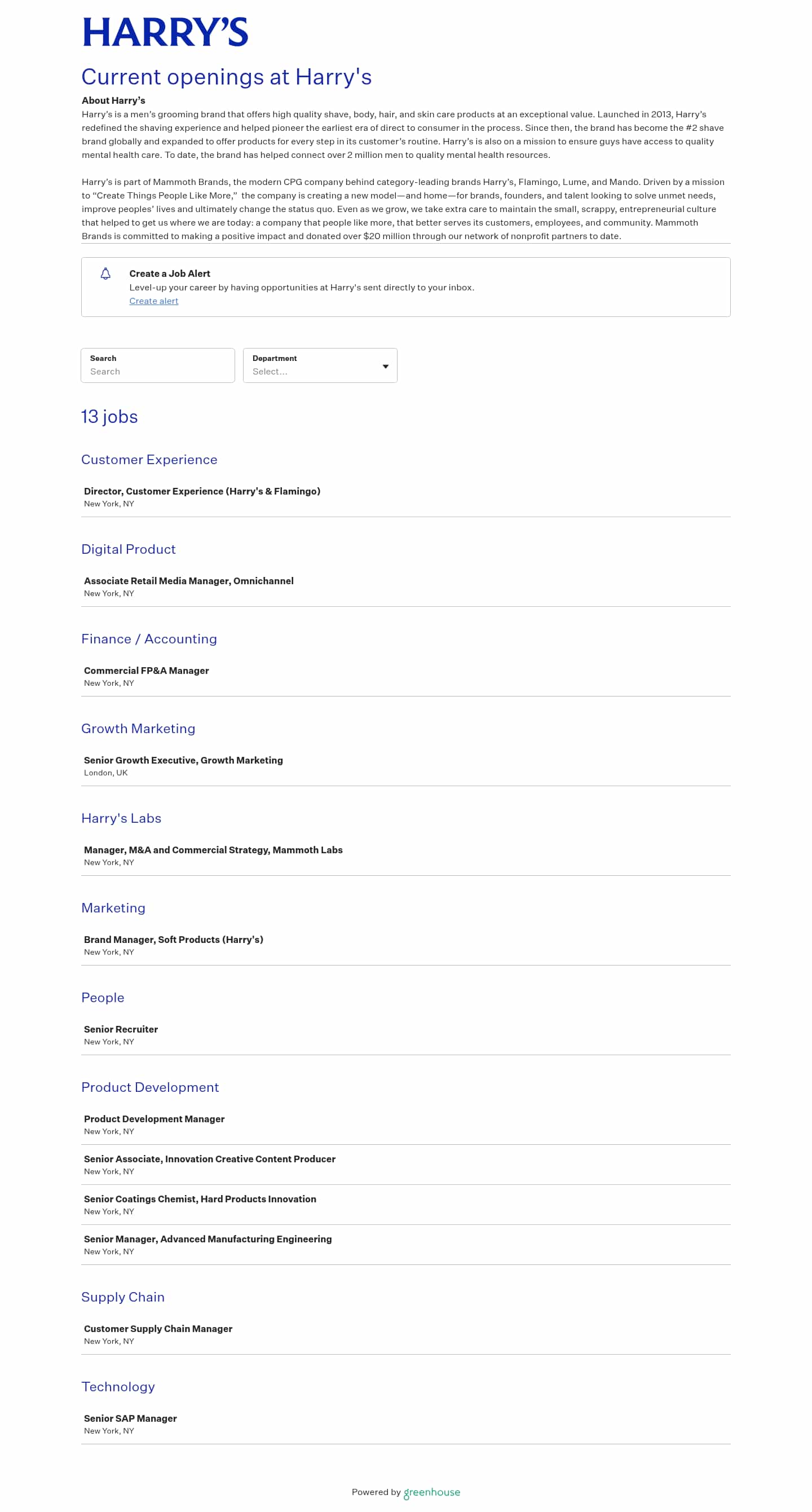Click the Create alert link

[x=154, y=301]
